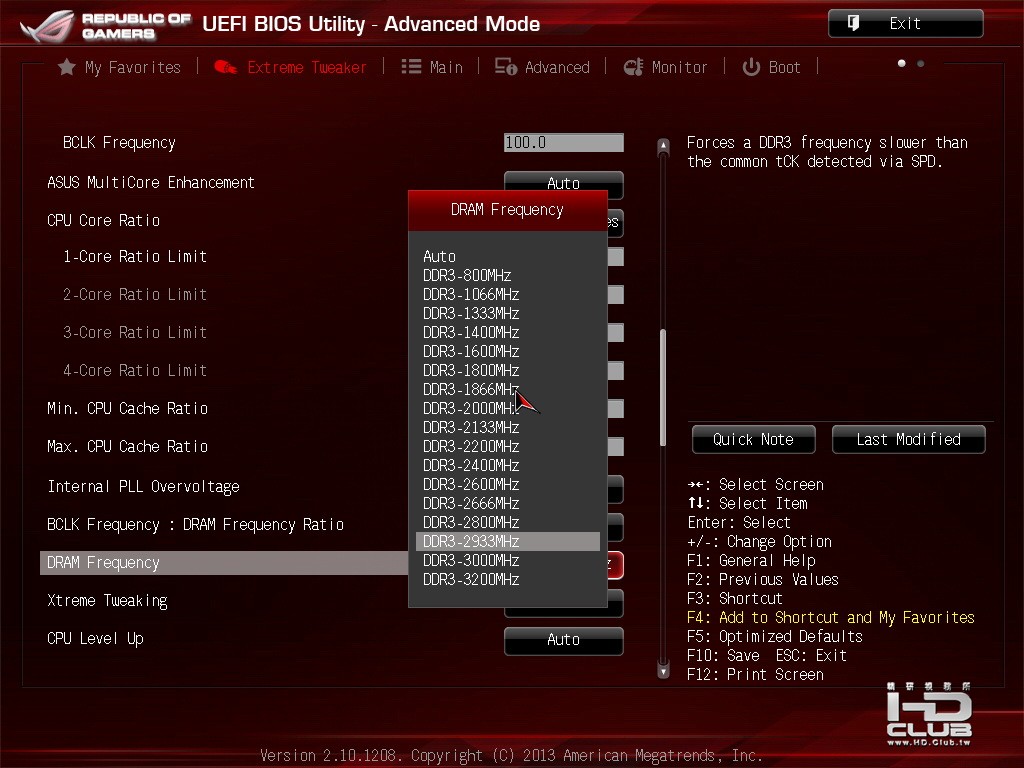Image resolution: width=1024 pixels, height=768 pixels.
Task: Click the highlighted DRAM Frequency row label
Action: click(x=103, y=563)
